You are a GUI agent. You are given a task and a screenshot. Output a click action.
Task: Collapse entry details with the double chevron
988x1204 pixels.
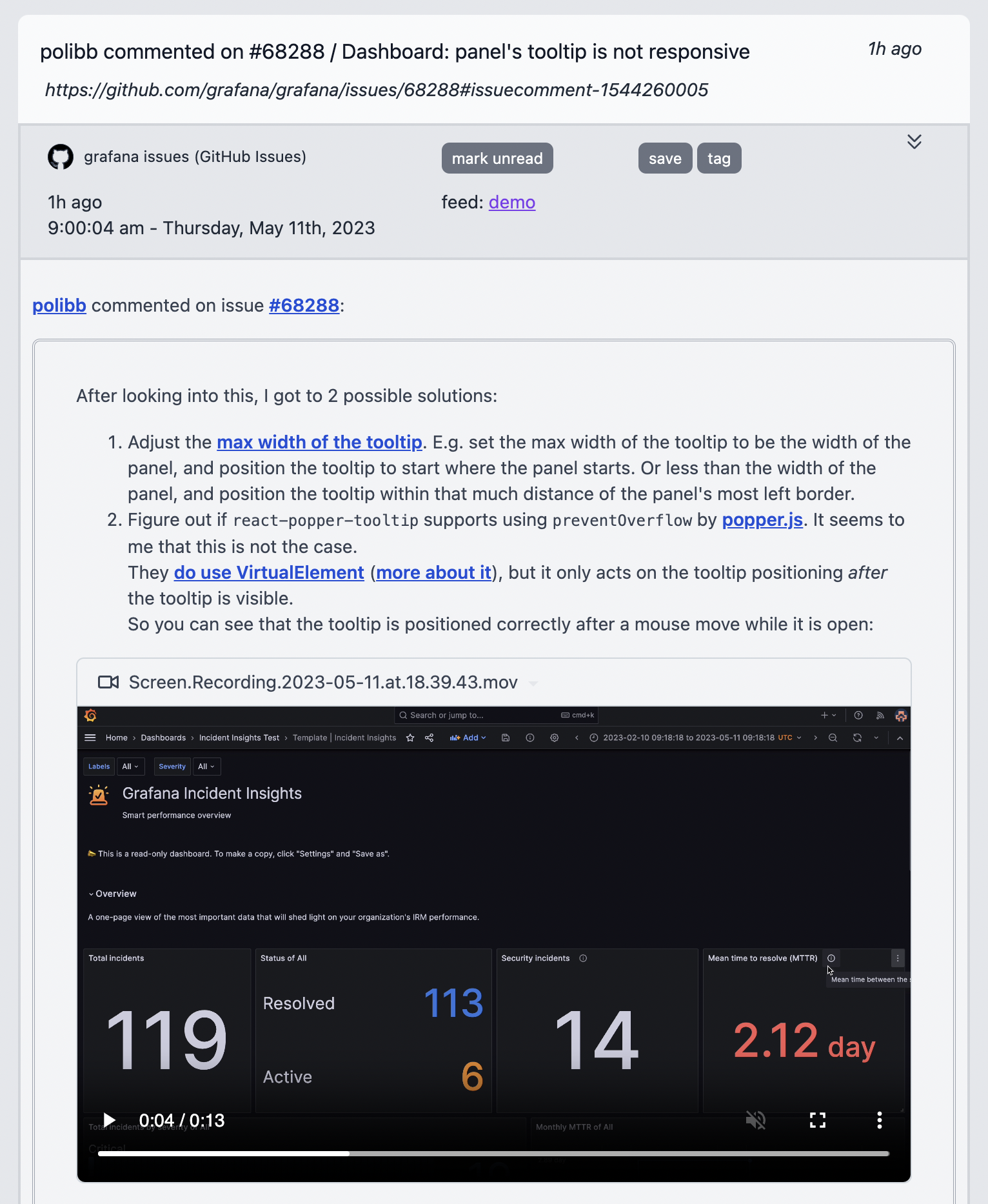coord(914,142)
